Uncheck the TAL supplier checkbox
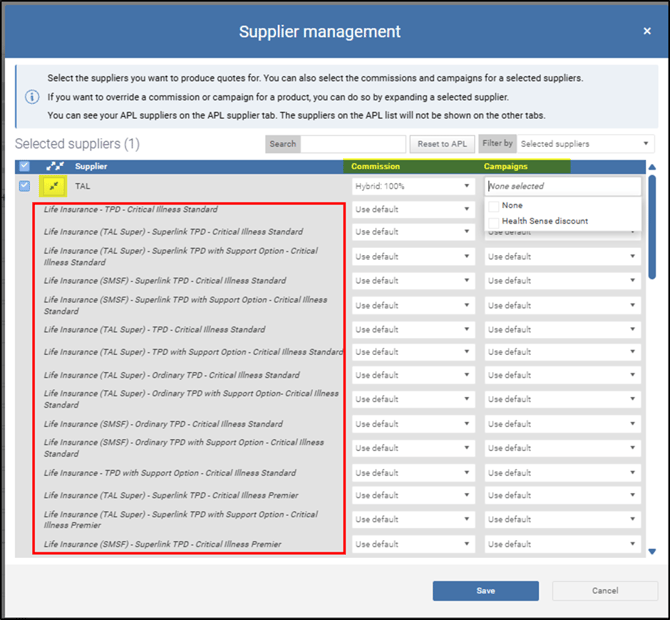Viewport: 670px width, 620px height. coord(25,185)
